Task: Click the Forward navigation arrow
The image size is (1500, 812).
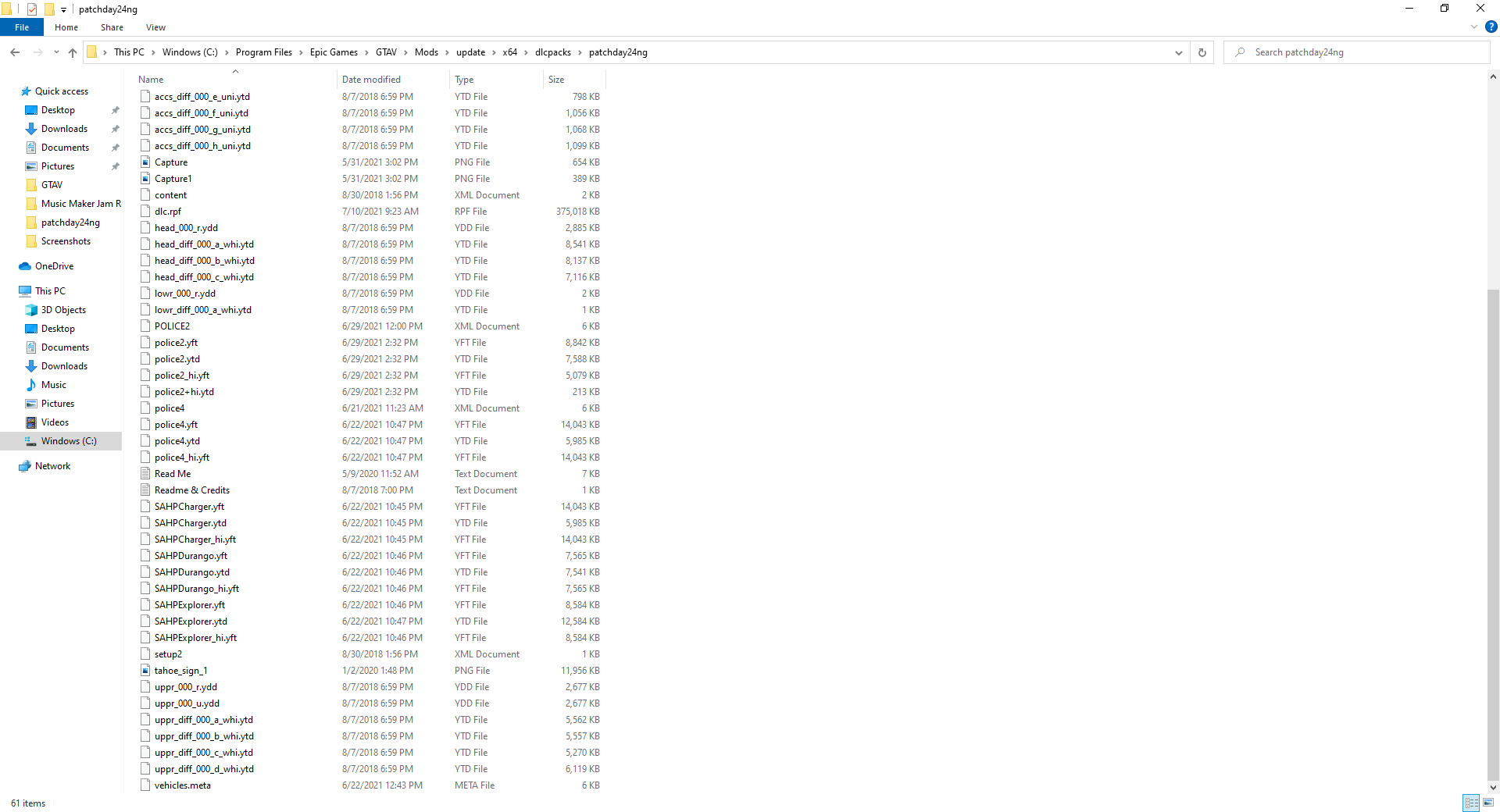Action: point(37,52)
